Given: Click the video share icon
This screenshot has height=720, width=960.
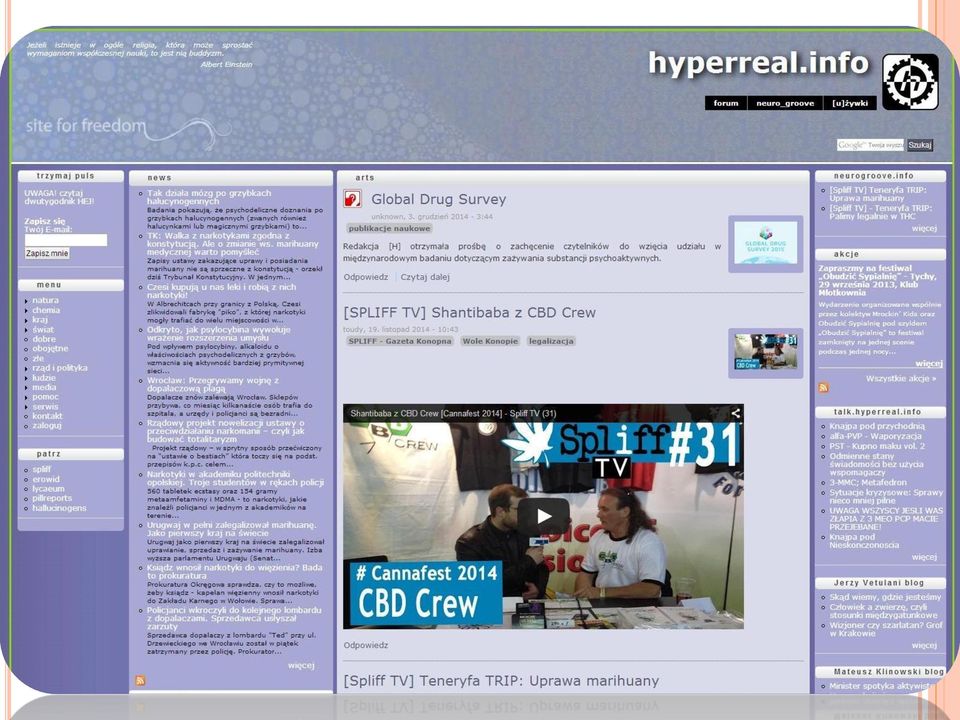Looking at the screenshot, I should click(735, 413).
